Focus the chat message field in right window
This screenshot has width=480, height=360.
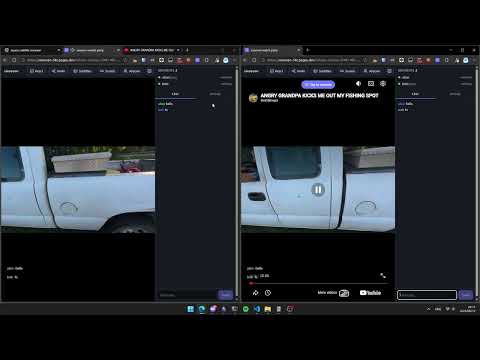coord(427,295)
